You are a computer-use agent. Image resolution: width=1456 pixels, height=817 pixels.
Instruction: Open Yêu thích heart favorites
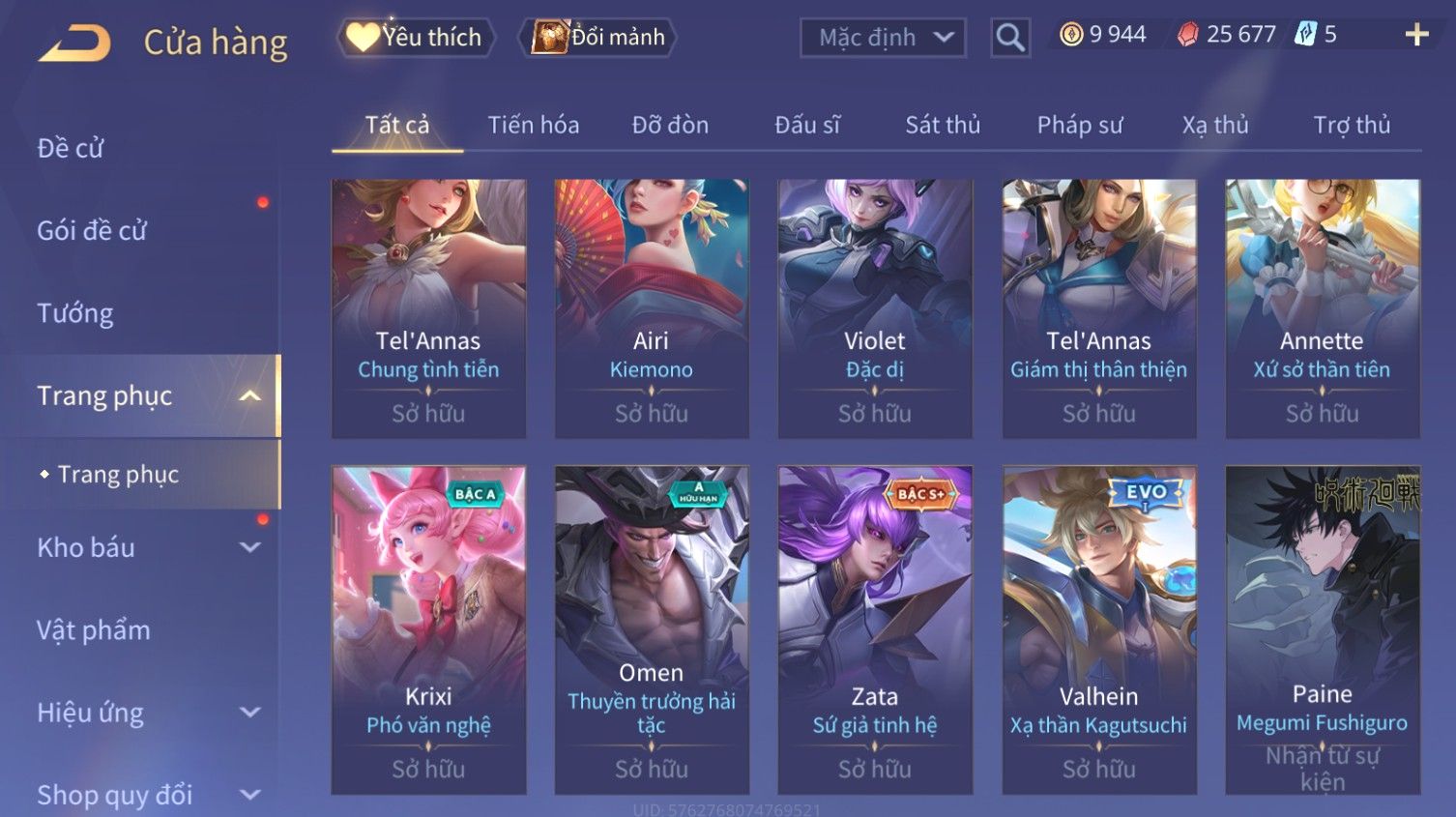pos(416,38)
